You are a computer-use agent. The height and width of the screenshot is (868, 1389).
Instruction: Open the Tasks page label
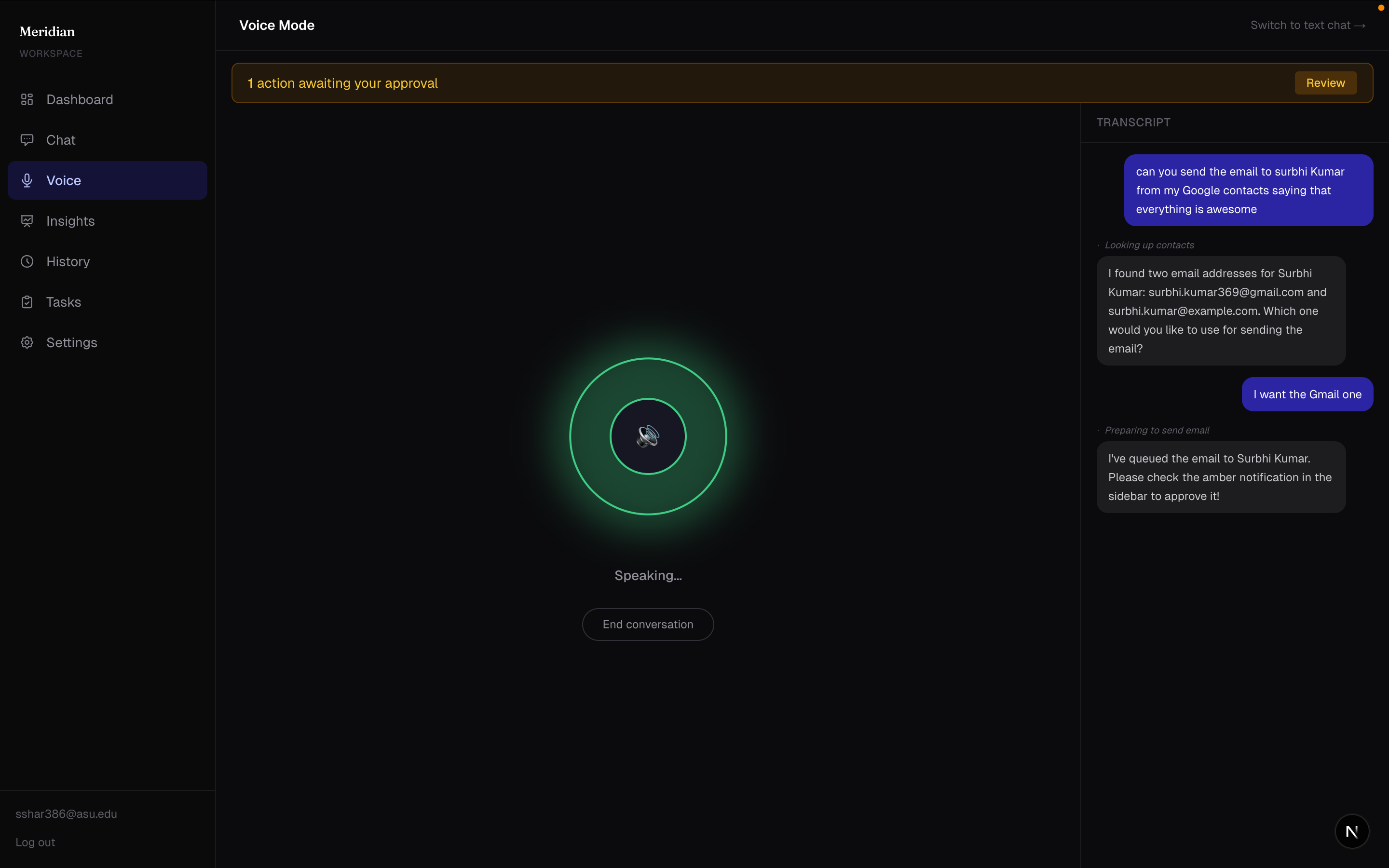pos(63,302)
